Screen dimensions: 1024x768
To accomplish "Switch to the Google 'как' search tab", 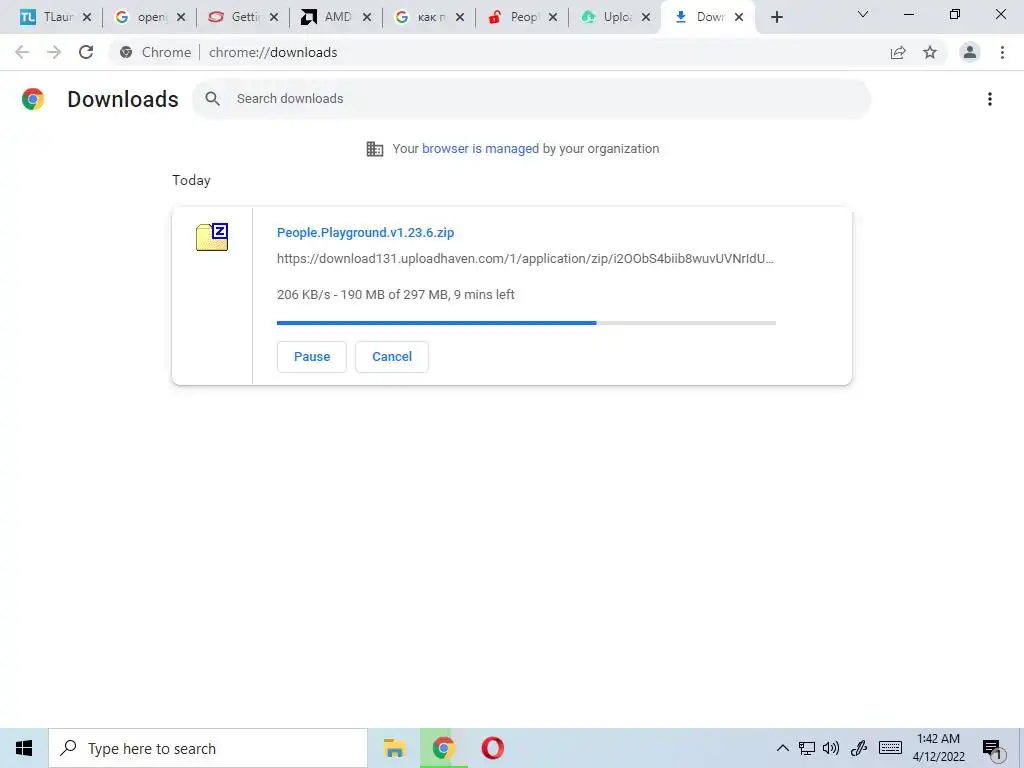I will coord(429,17).
